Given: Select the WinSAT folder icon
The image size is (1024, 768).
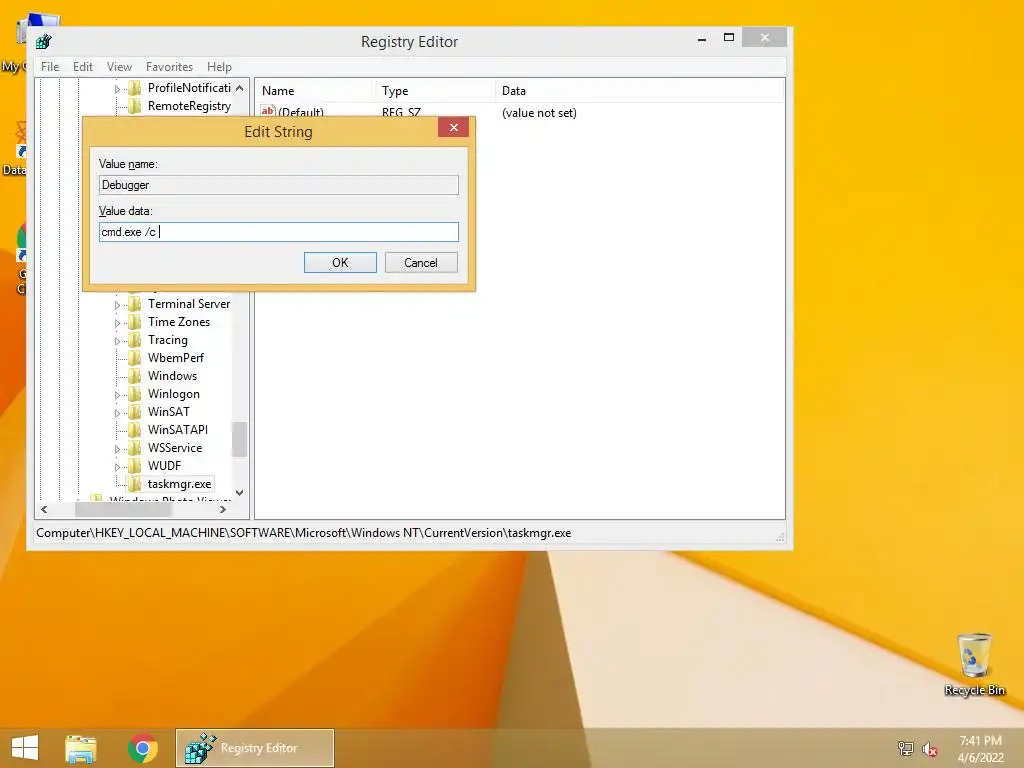Looking at the screenshot, I should 135,411.
